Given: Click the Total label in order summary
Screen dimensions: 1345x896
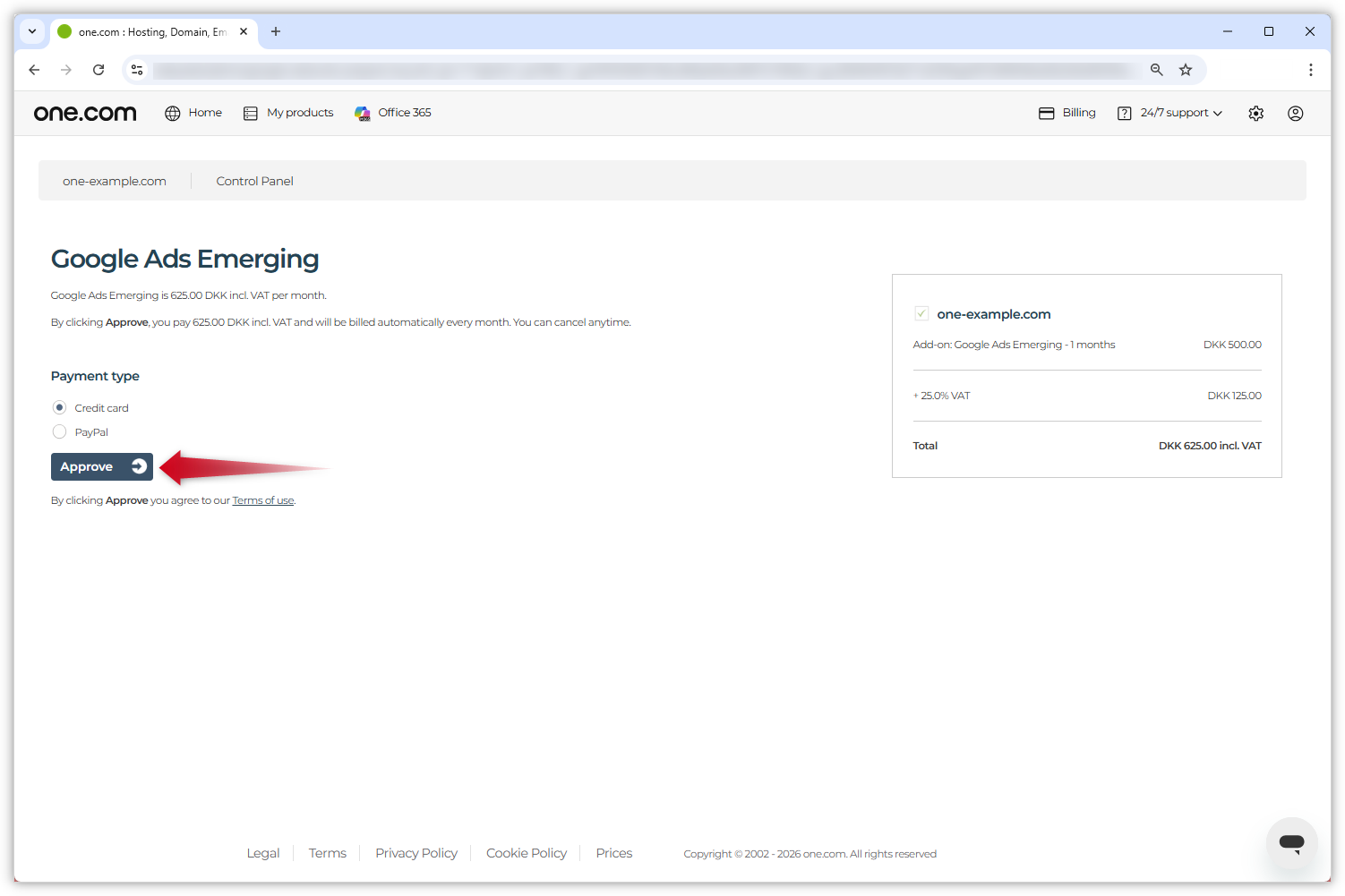Looking at the screenshot, I should pos(925,446).
